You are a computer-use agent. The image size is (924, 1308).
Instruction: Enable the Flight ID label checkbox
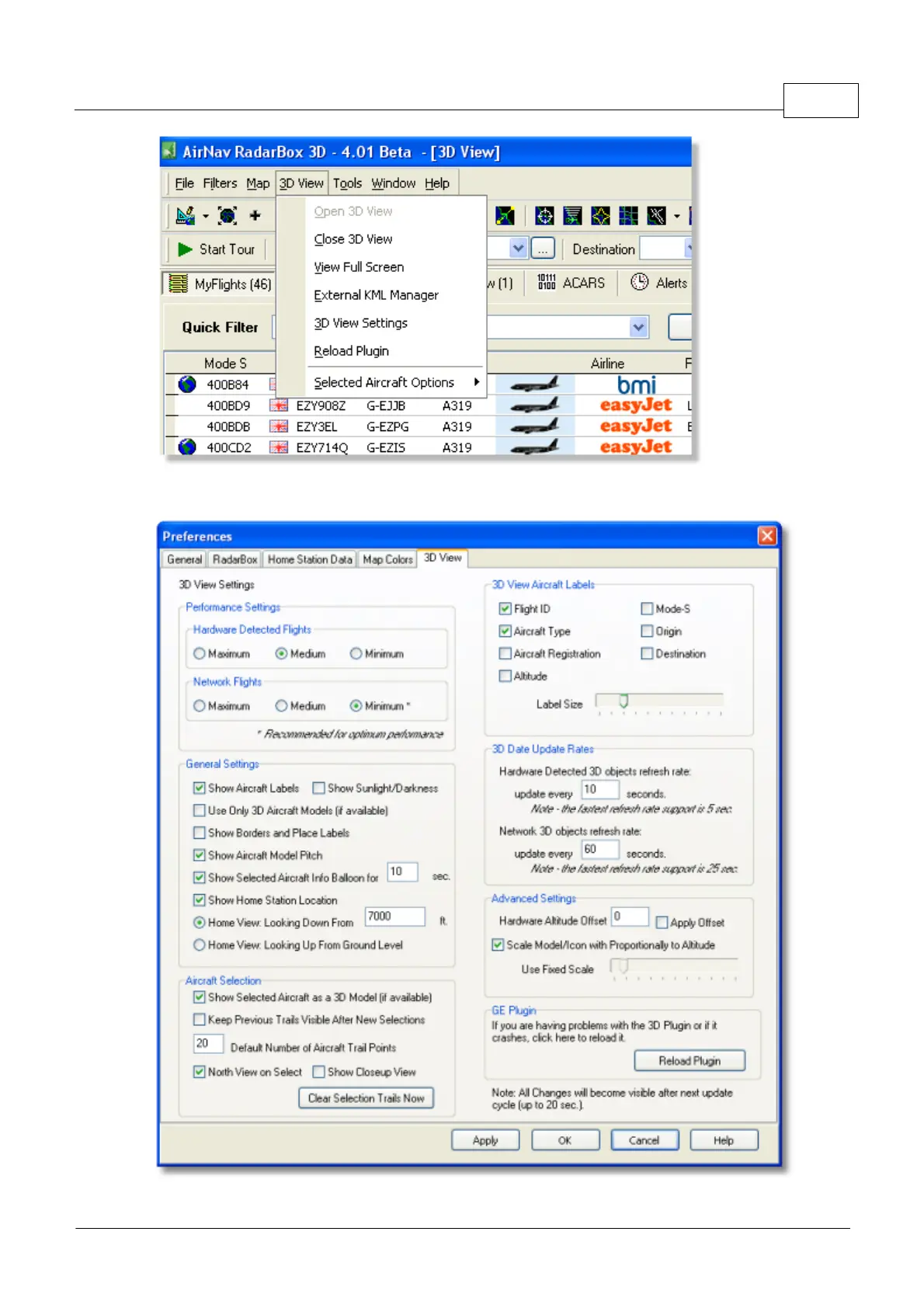[505, 609]
